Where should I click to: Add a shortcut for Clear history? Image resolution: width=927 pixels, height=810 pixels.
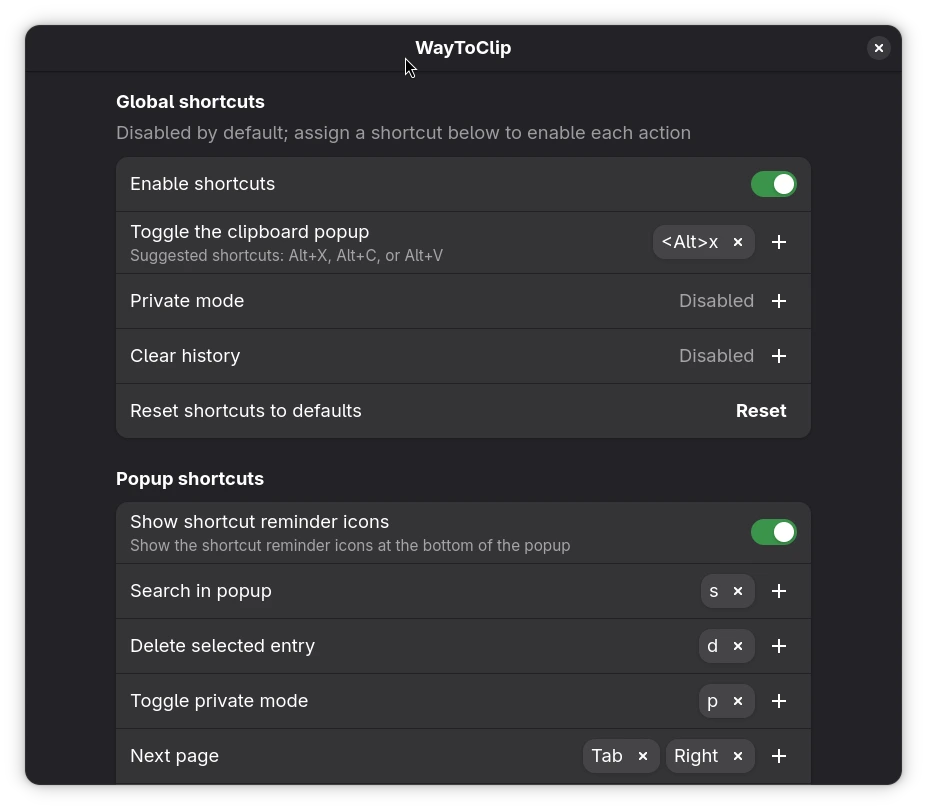pos(779,356)
